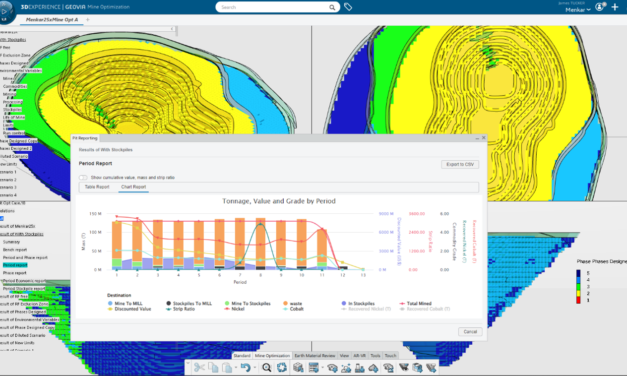The width and height of the screenshot is (627, 376).
Task: Click phase 2 yellow legend swatch
Action: point(578,294)
